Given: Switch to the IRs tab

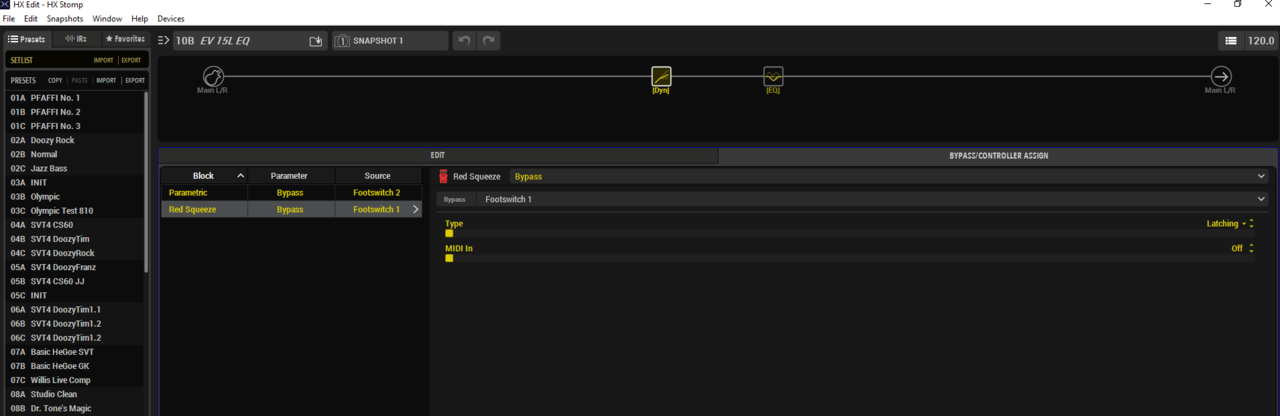Looking at the screenshot, I should tap(76, 39).
